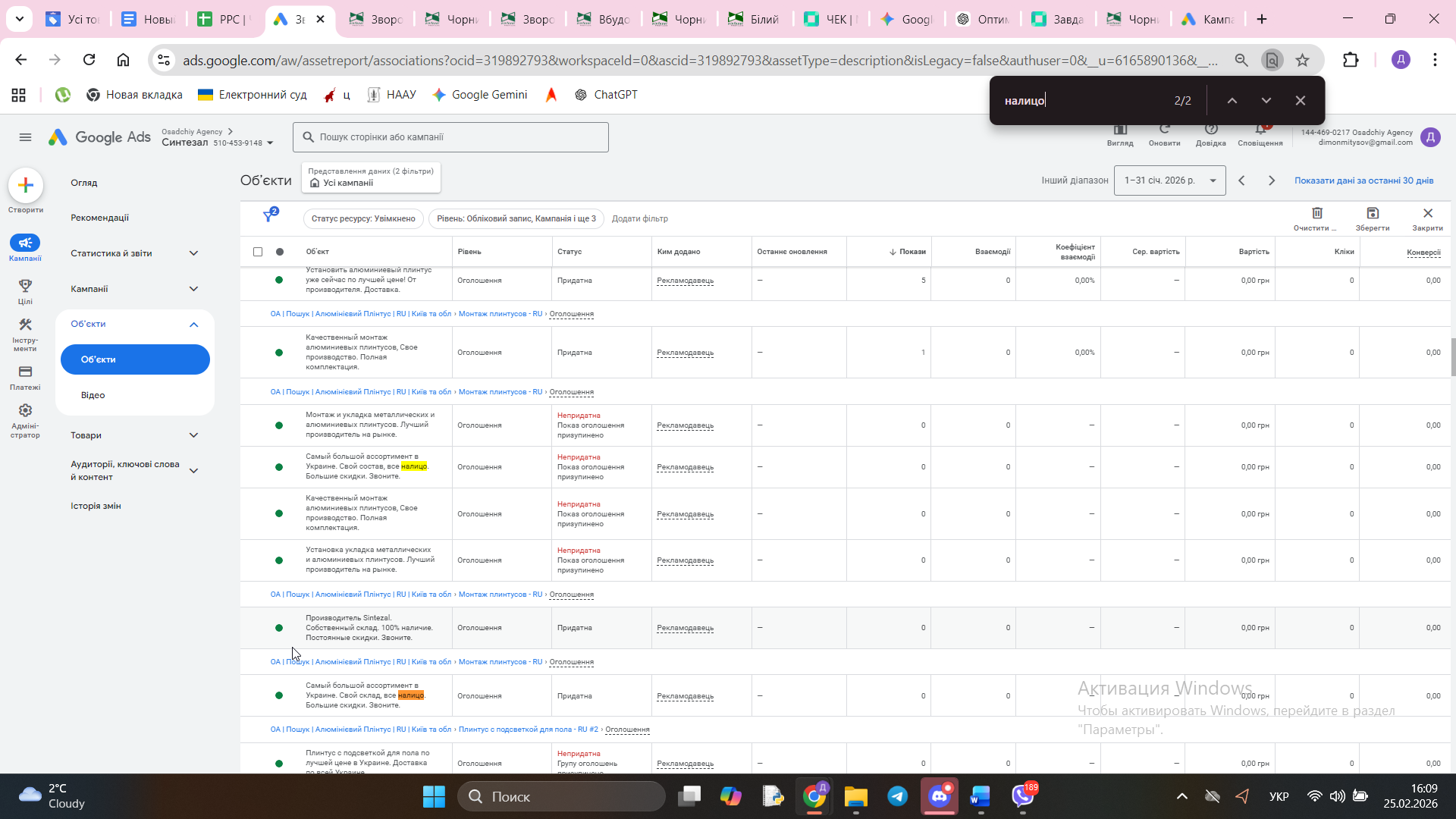Click Додати фільтр button
This screenshot has width=1456, height=819.
[x=639, y=218]
